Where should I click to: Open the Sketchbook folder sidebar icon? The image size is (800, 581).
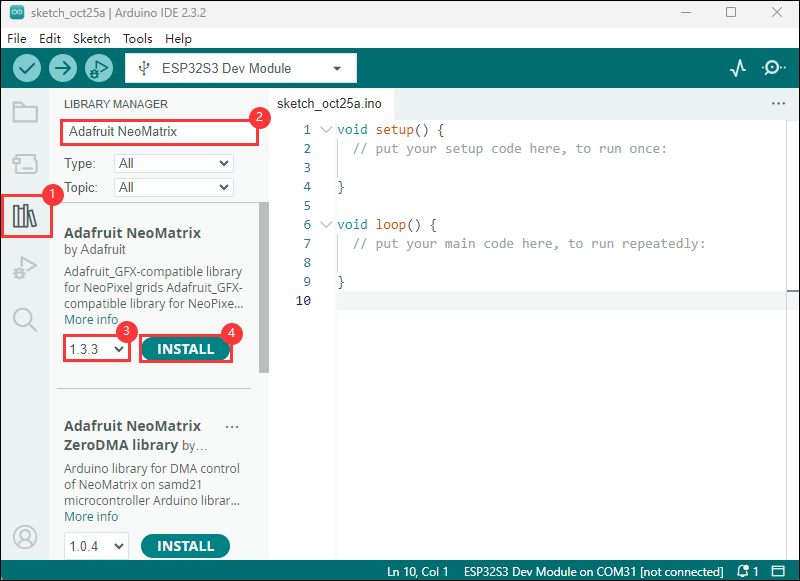click(x=25, y=112)
